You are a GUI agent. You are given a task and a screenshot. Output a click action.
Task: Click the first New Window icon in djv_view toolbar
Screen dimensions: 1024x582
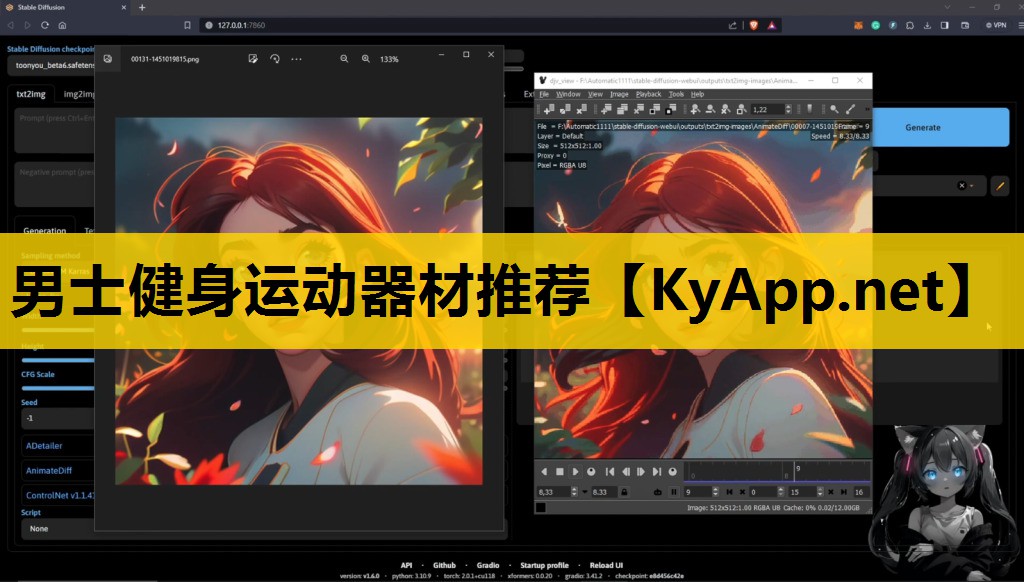(549, 109)
